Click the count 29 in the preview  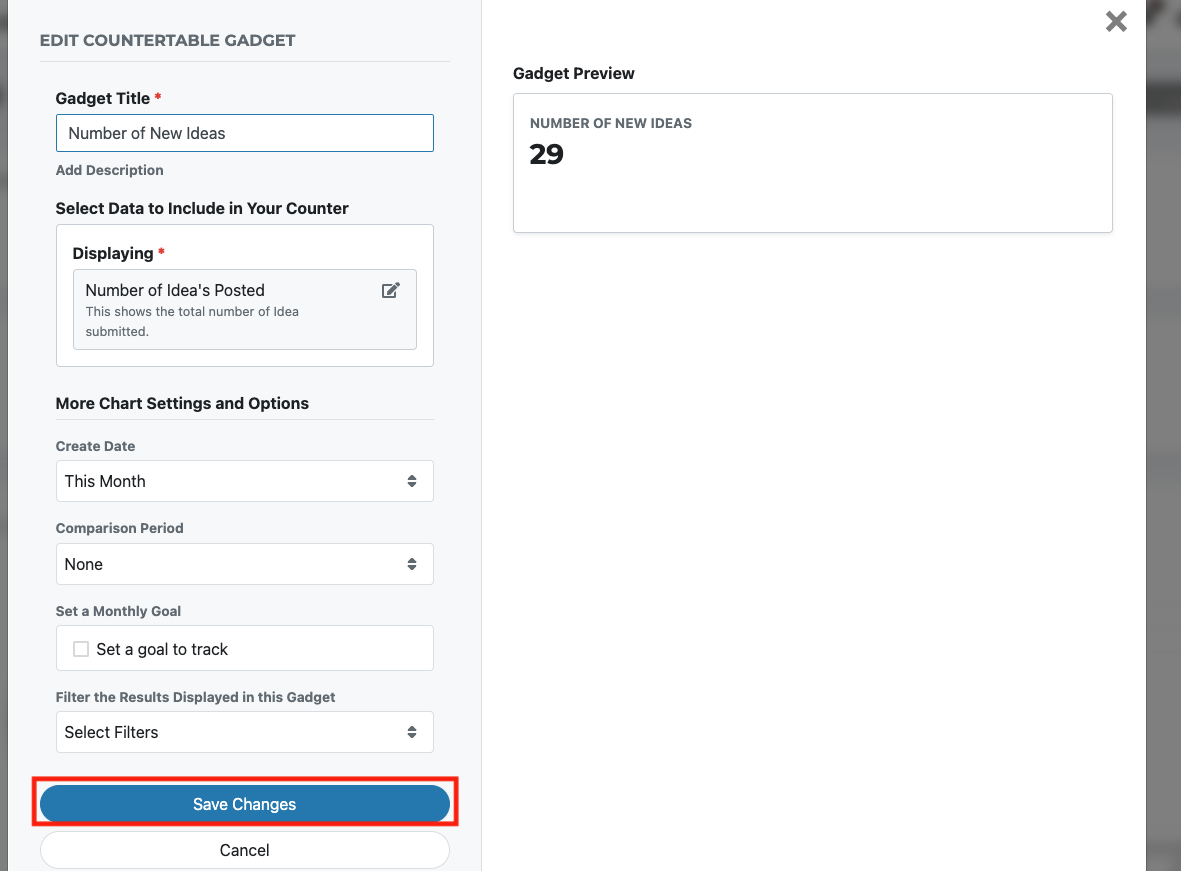[547, 154]
